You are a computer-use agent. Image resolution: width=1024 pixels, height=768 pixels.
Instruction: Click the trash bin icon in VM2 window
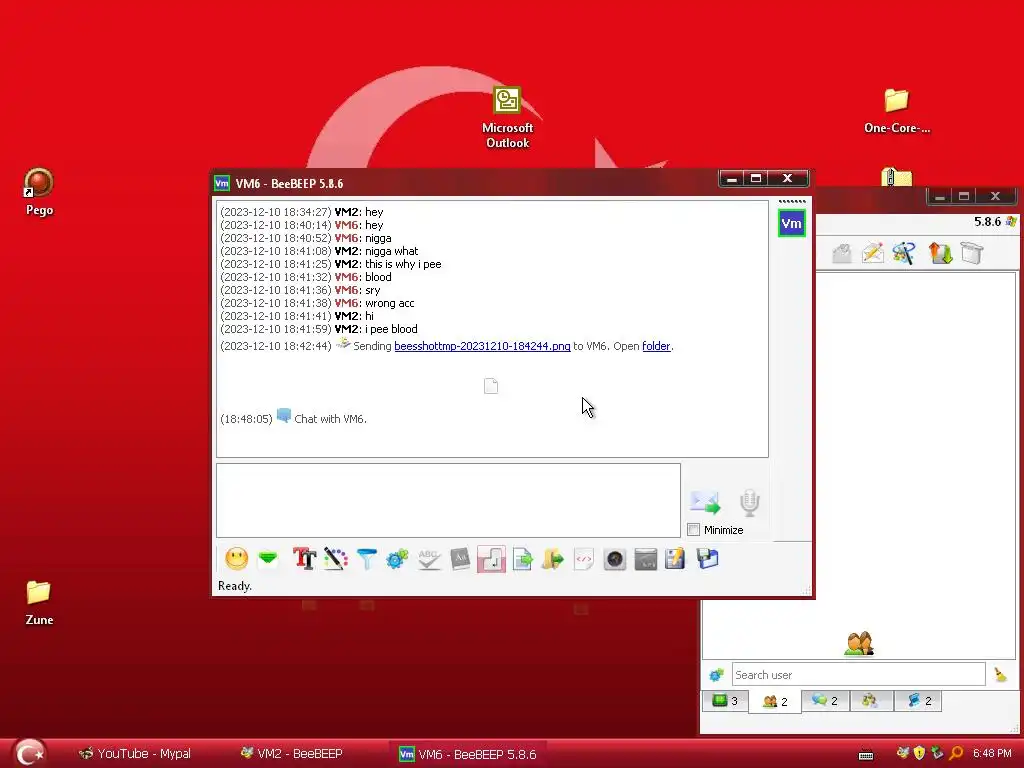pyautogui.click(x=972, y=253)
